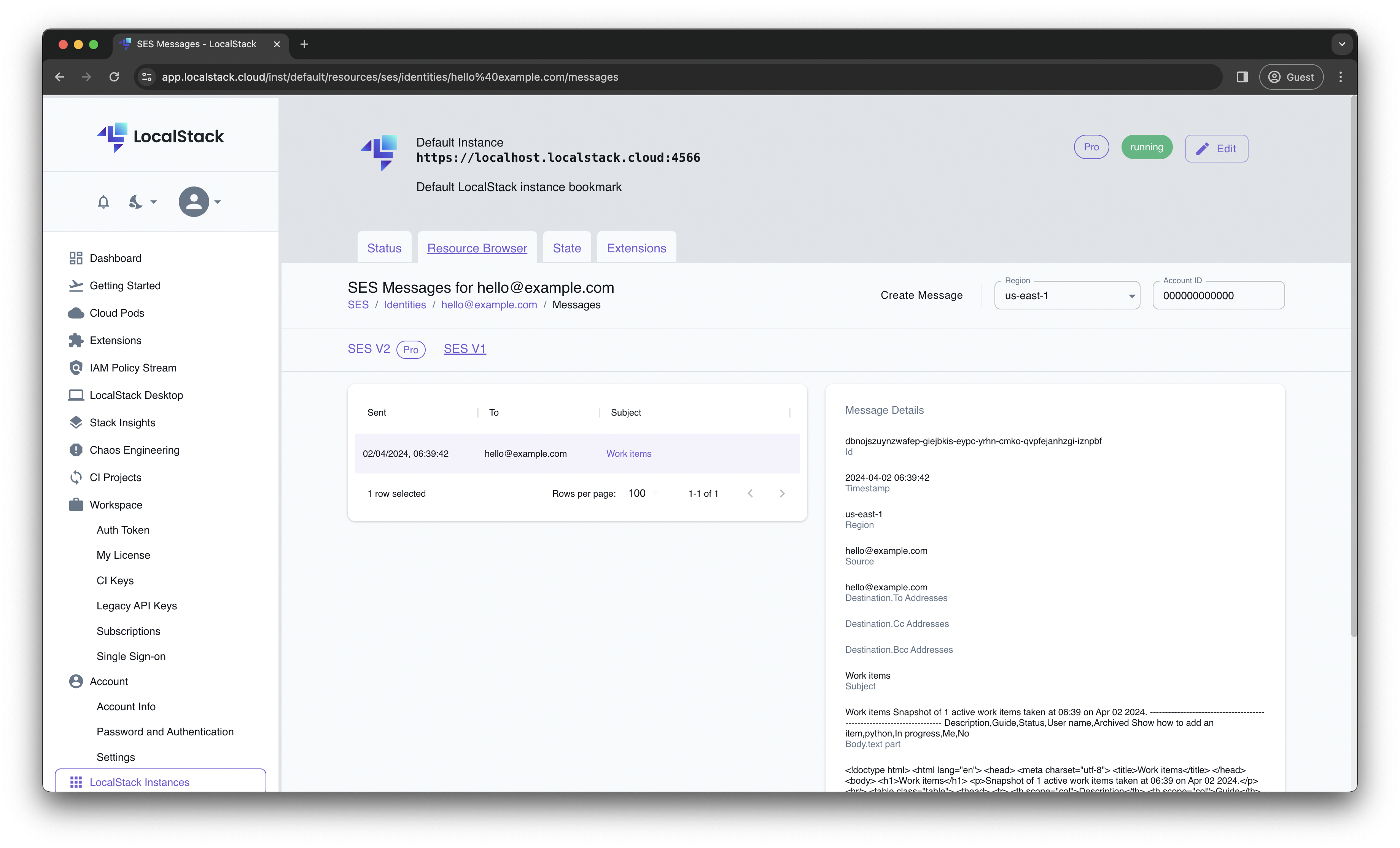Open Legacy API Keys
Screen dimensions: 1400x848
pyautogui.click(x=137, y=605)
